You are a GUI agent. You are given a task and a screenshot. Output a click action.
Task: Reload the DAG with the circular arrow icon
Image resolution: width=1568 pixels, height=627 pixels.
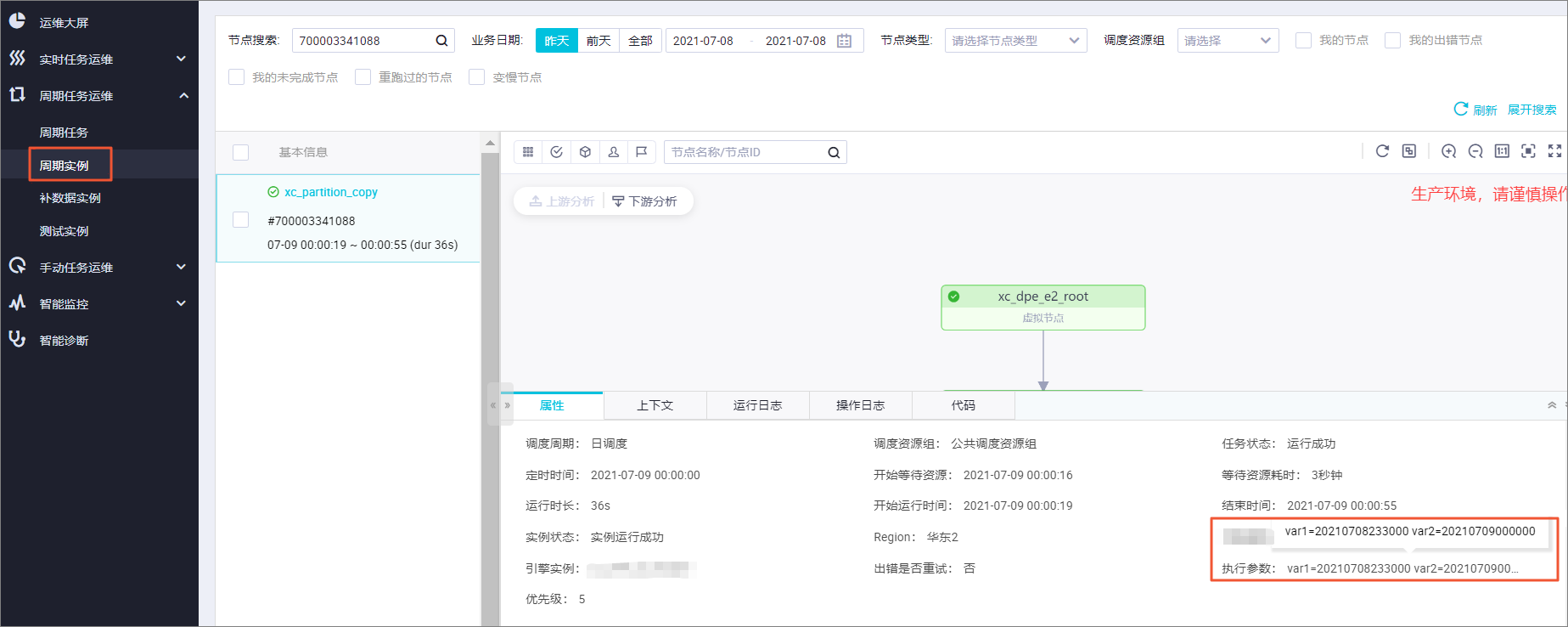pos(1382,151)
